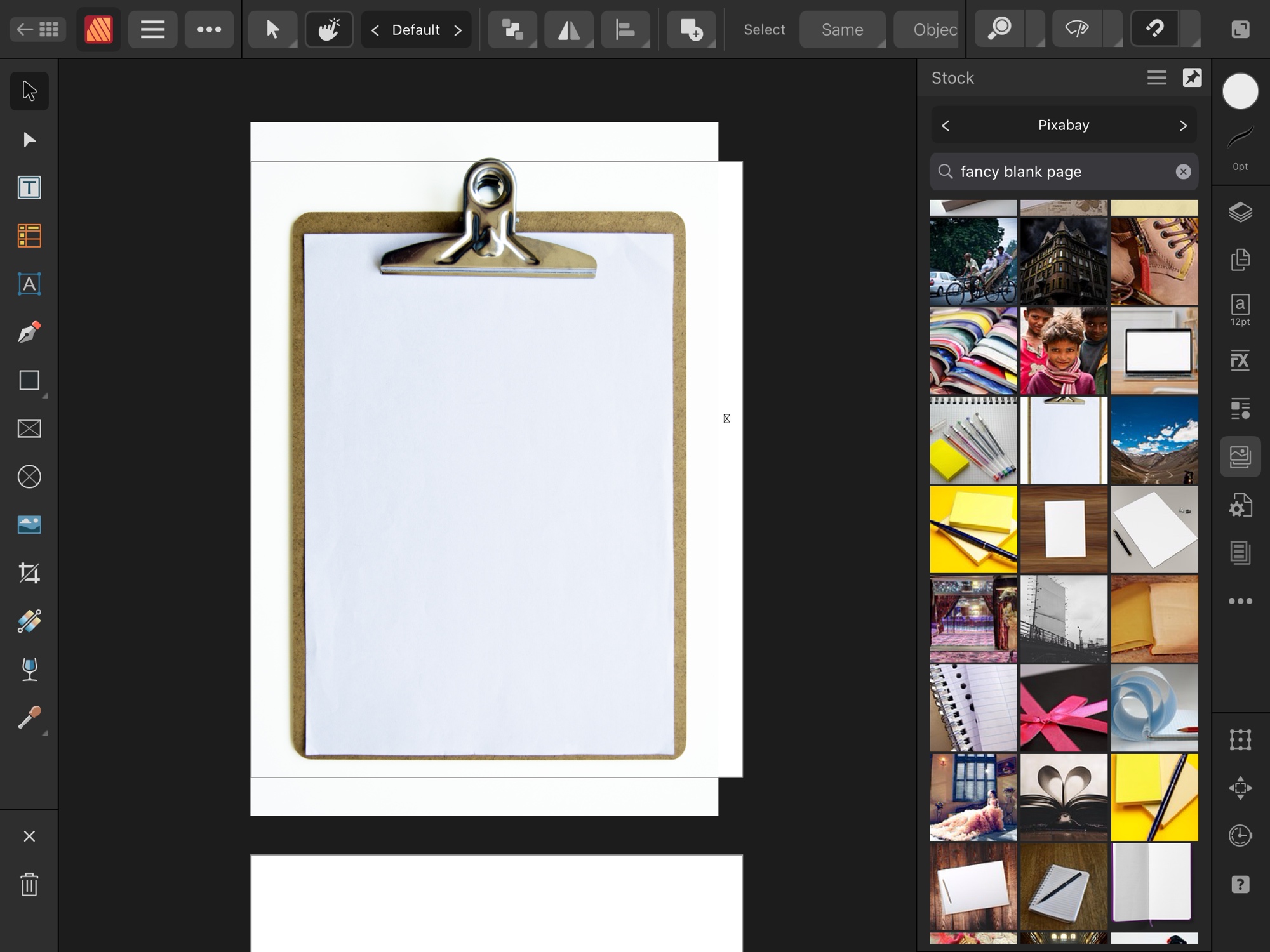Toggle the full screen window button

1240,29
